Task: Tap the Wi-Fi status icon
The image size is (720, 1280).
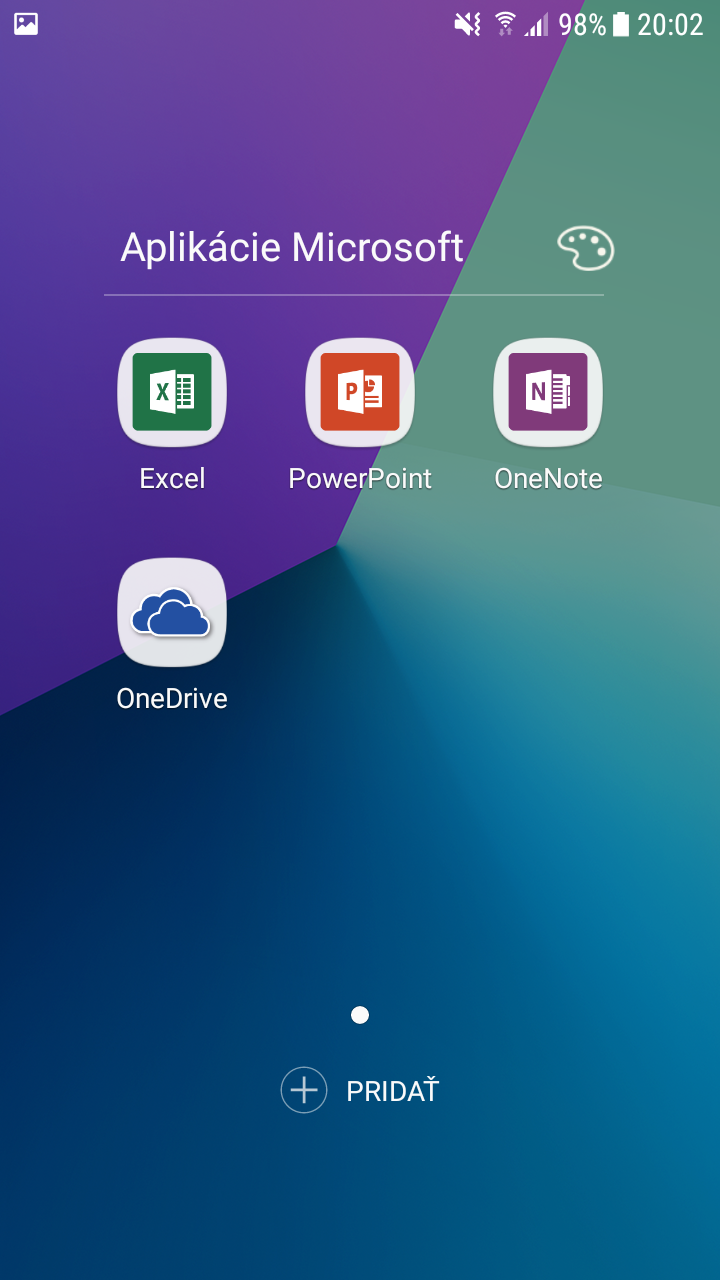Action: [x=505, y=24]
